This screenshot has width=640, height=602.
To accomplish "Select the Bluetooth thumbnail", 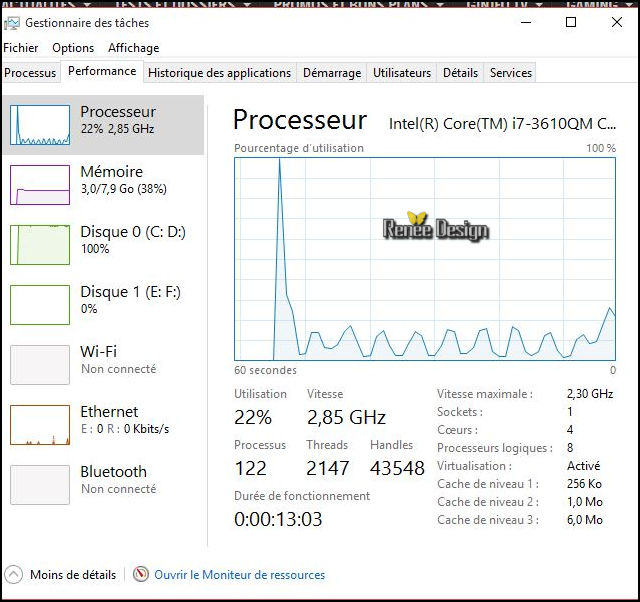I will pos(40,485).
